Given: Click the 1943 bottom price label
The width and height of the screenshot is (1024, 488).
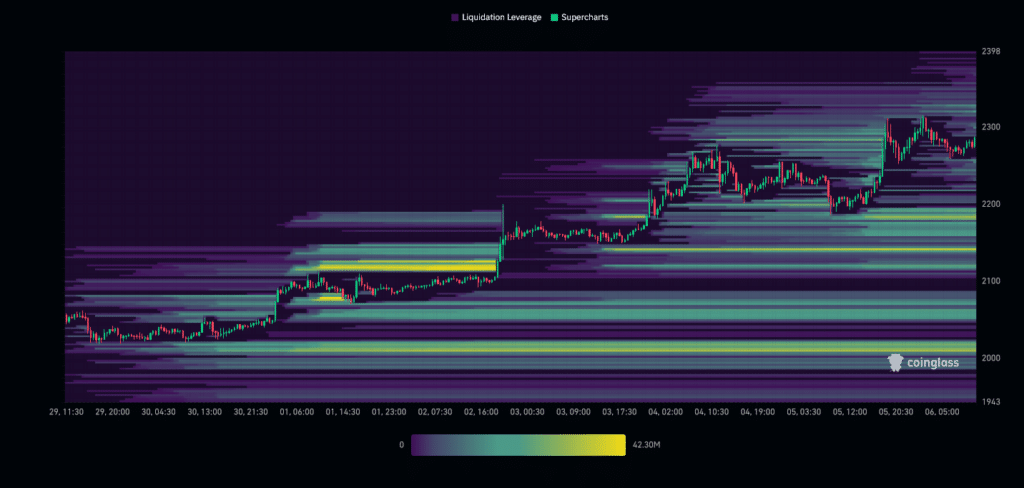Looking at the screenshot, I should [x=990, y=401].
